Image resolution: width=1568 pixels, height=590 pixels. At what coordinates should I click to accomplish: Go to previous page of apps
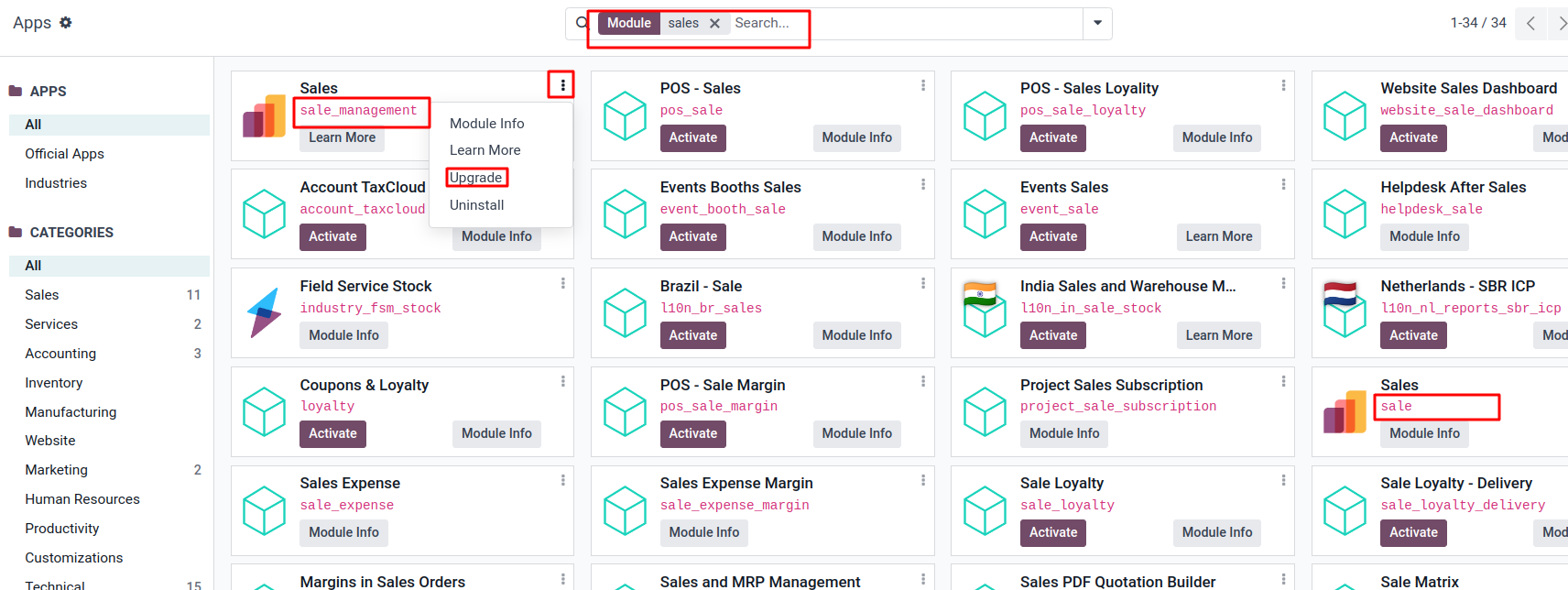pyautogui.click(x=1530, y=23)
